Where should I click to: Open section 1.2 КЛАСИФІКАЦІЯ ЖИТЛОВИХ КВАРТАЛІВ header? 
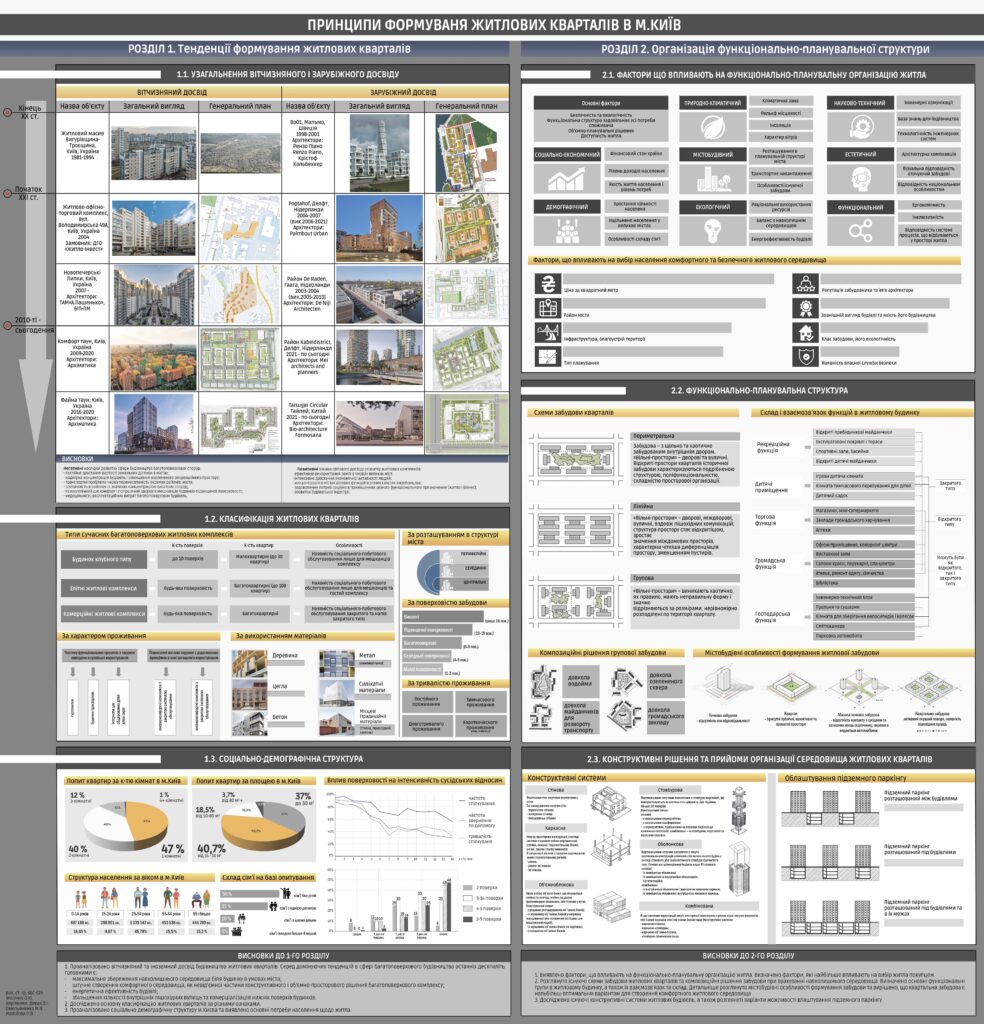281,519
